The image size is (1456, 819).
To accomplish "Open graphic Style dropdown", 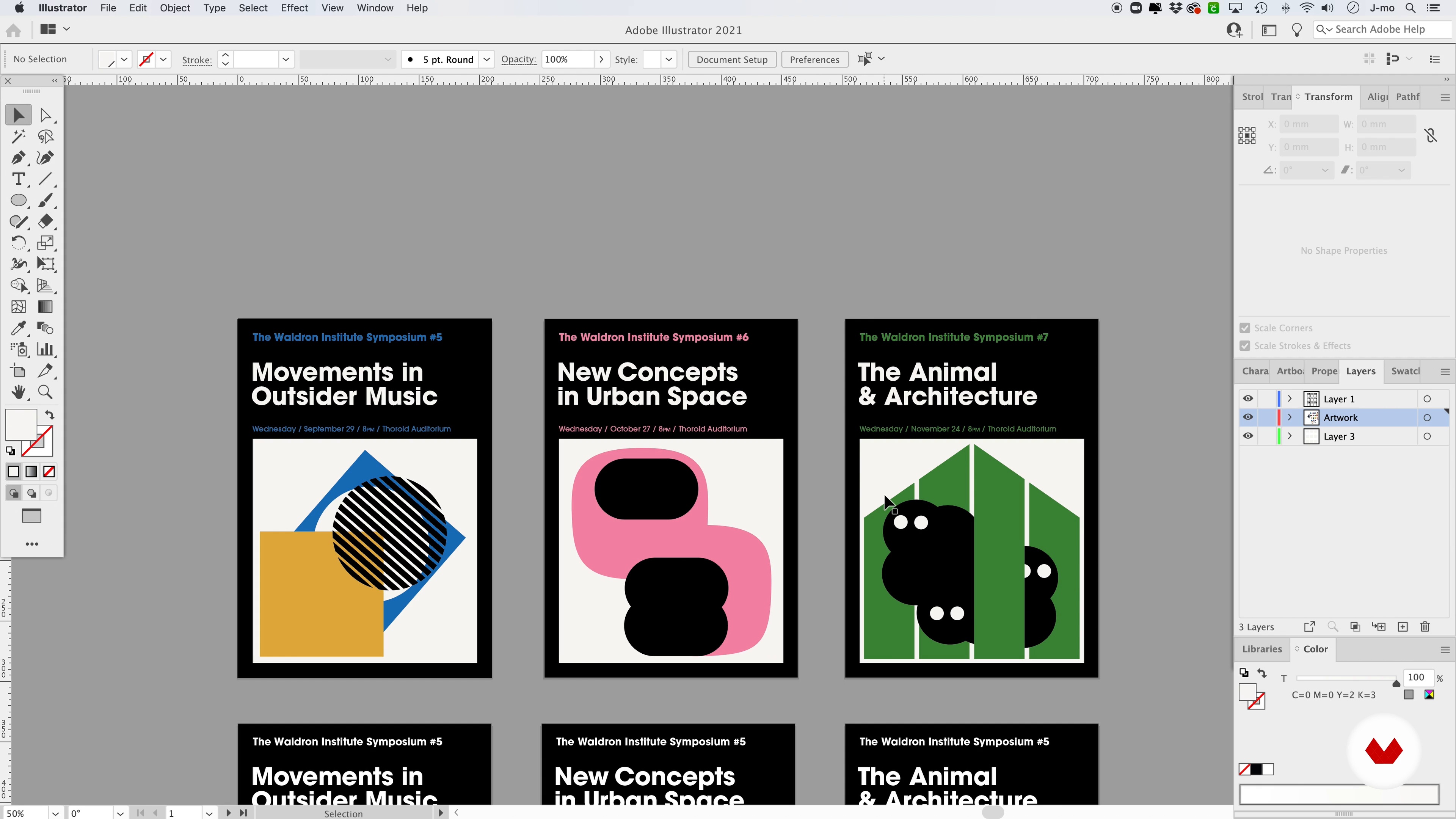I will 668,59.
